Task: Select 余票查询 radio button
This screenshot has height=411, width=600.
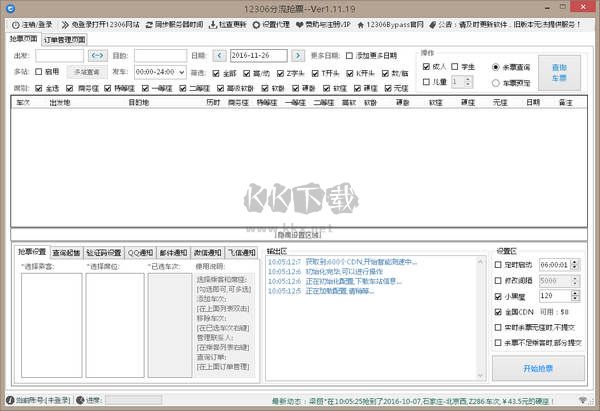Action: 496,67
